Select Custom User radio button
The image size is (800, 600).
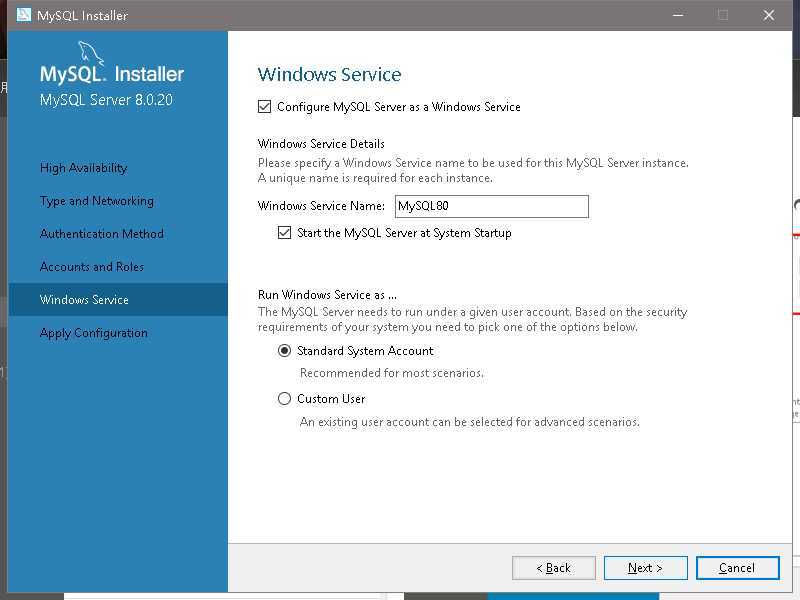[x=284, y=398]
